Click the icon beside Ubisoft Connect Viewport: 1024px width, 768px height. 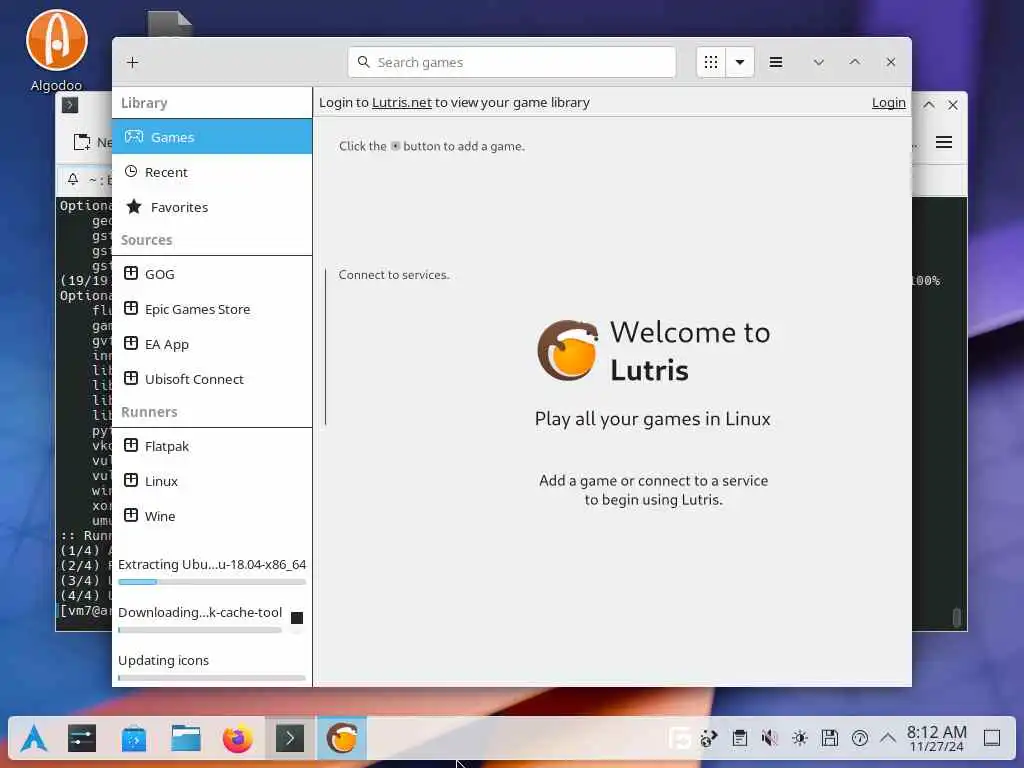tap(131, 378)
